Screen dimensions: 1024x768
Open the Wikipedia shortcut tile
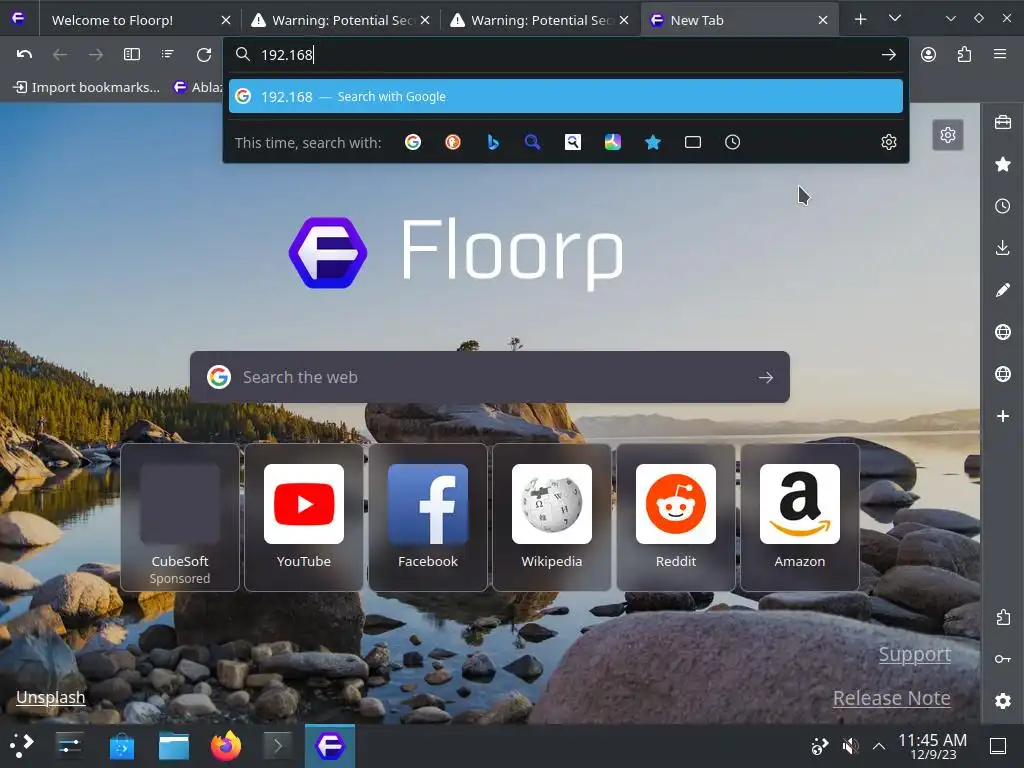(552, 517)
